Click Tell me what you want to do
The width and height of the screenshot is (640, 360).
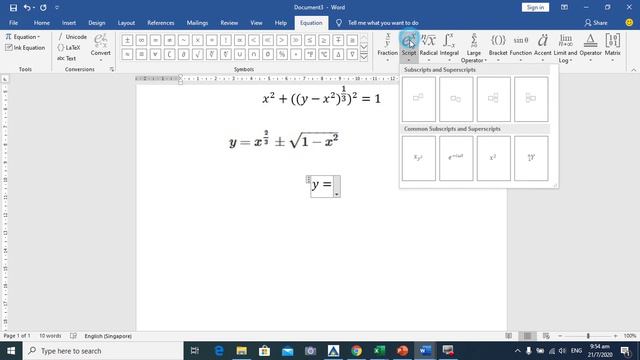pos(383,23)
